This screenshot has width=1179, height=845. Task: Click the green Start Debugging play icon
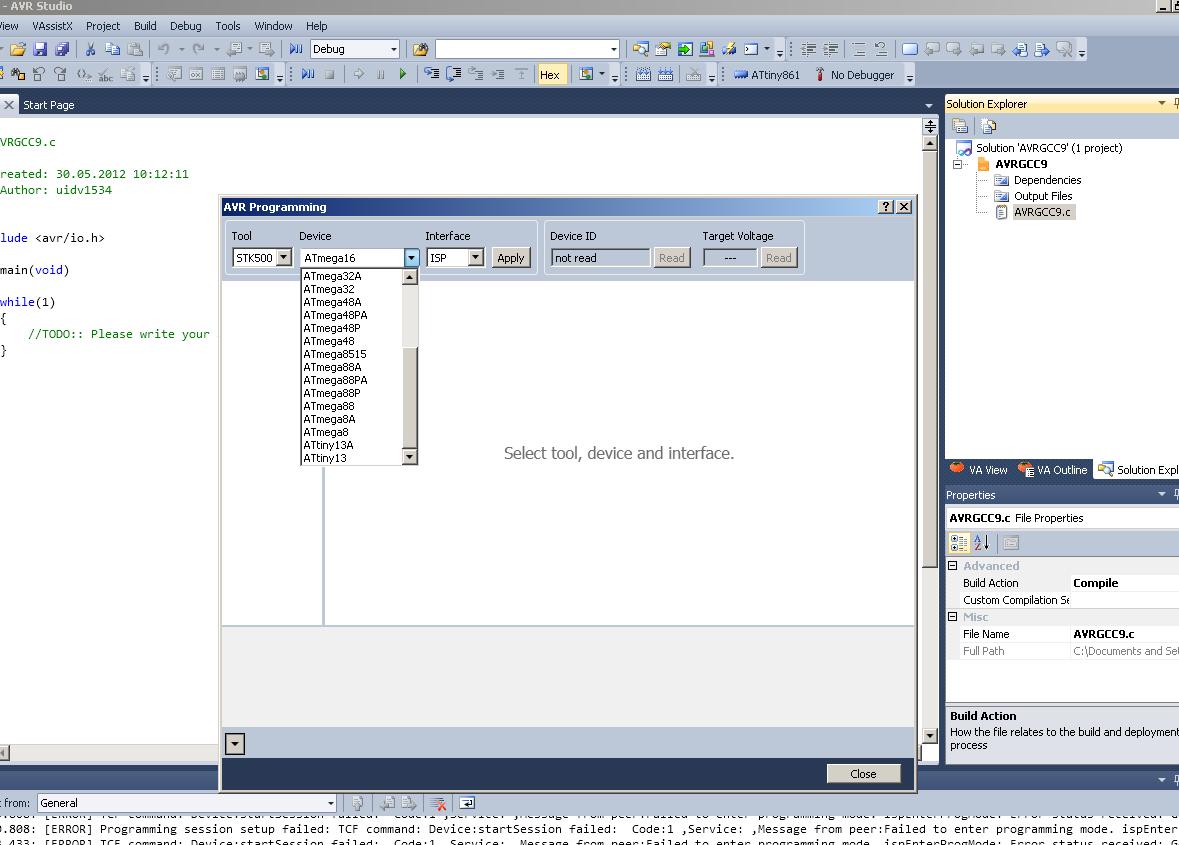coord(402,74)
